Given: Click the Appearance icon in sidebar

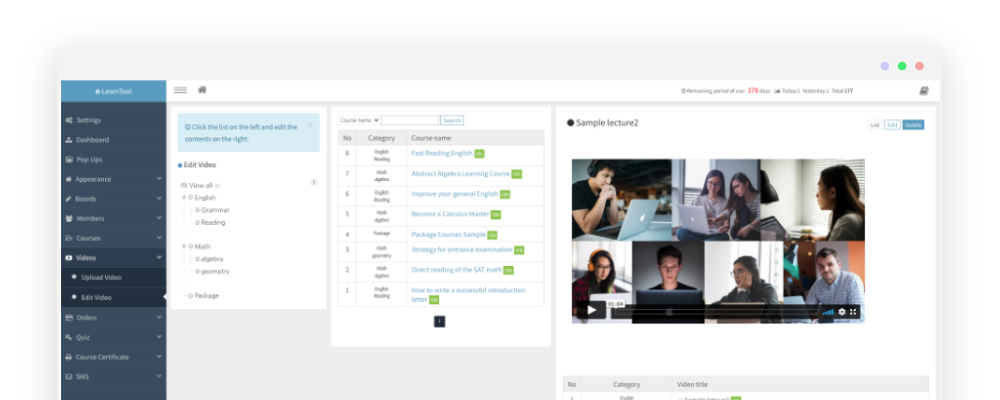Looking at the screenshot, I should (69, 179).
